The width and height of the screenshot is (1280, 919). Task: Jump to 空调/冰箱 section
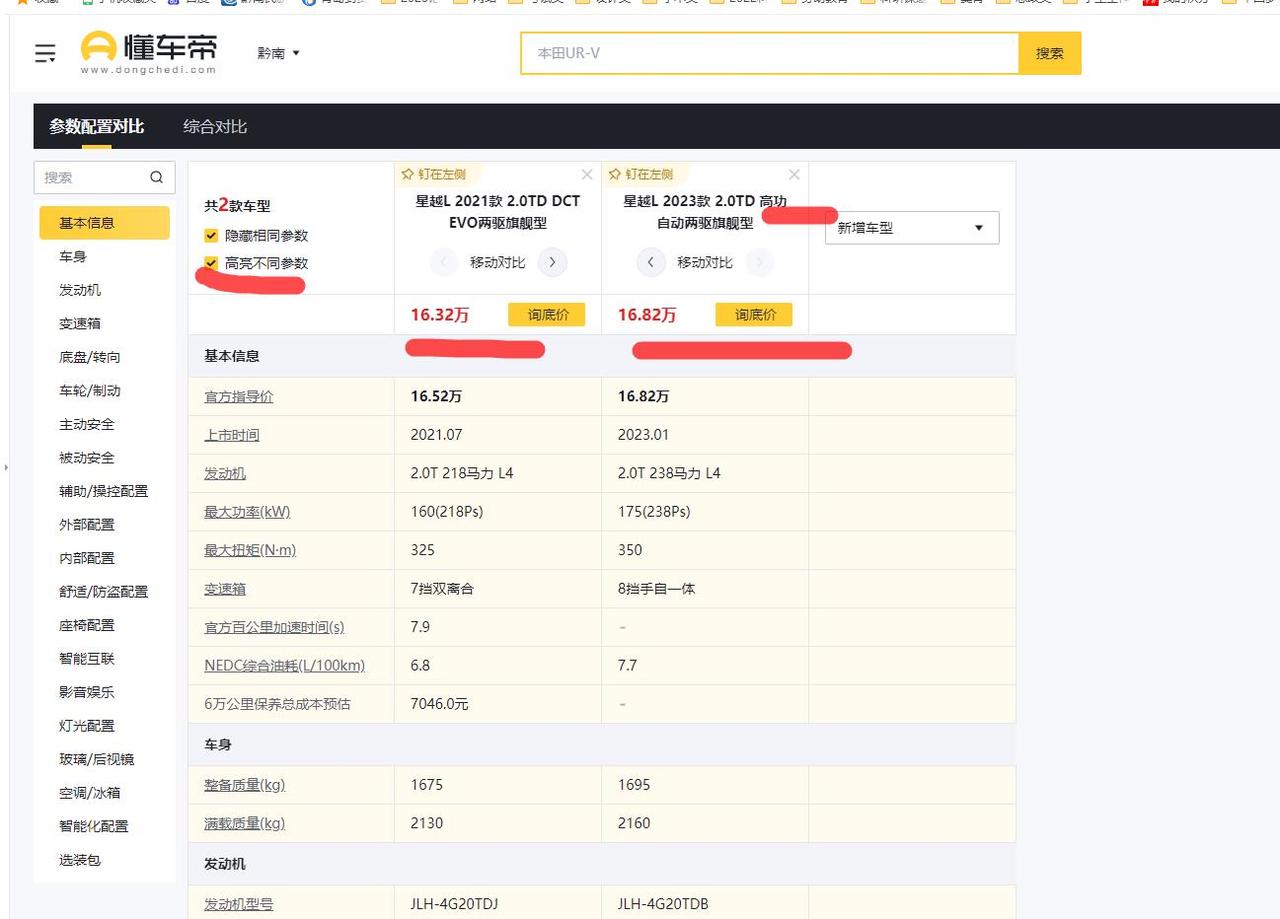pos(90,793)
